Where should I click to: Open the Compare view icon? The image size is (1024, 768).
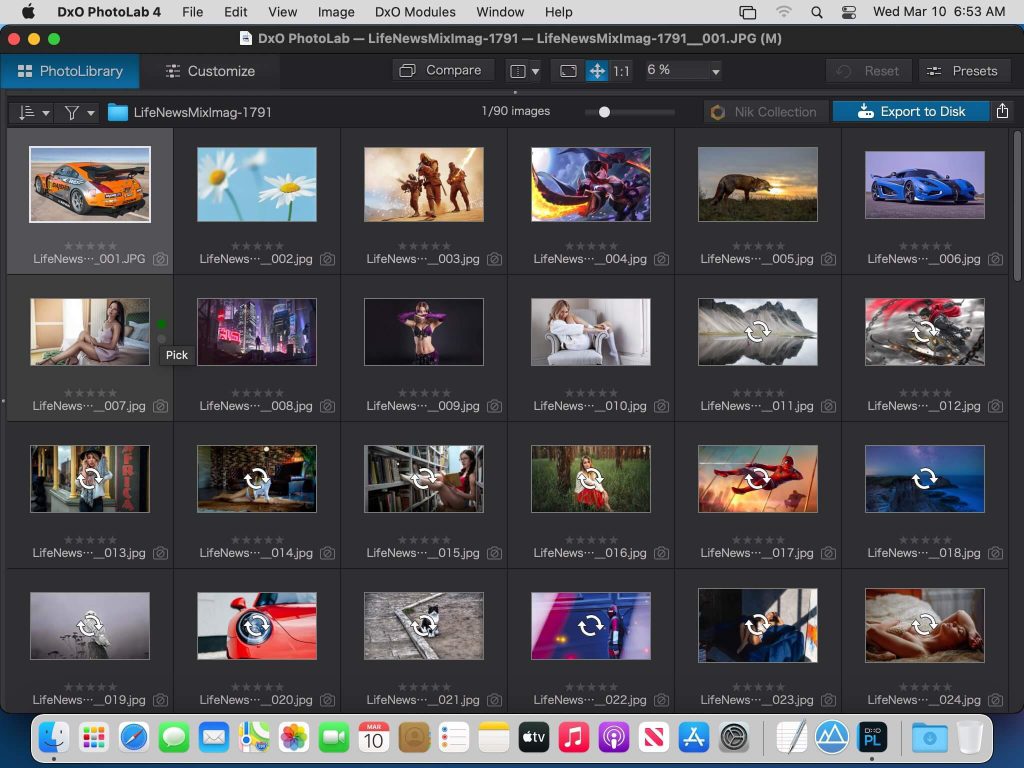[442, 70]
